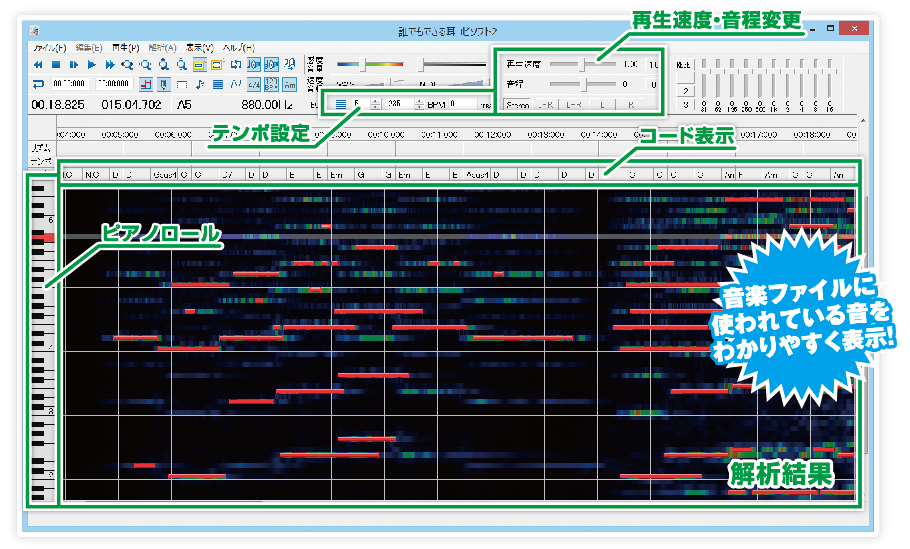Viewport: 910px width, 549px height.
Task: Click the fast forward icon
Action: click(109, 64)
